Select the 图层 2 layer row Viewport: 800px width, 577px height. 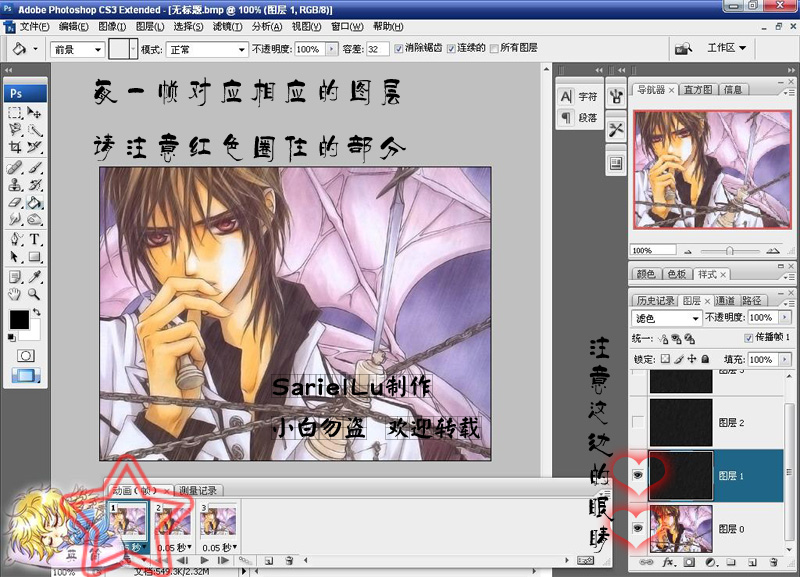point(708,422)
